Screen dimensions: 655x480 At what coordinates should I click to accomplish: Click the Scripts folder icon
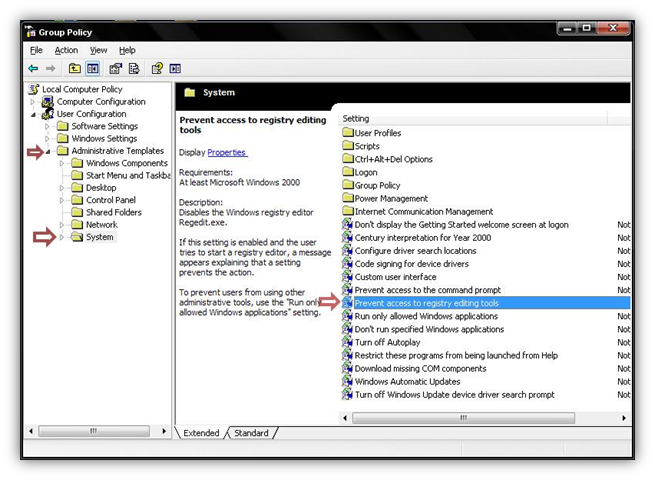pos(348,146)
